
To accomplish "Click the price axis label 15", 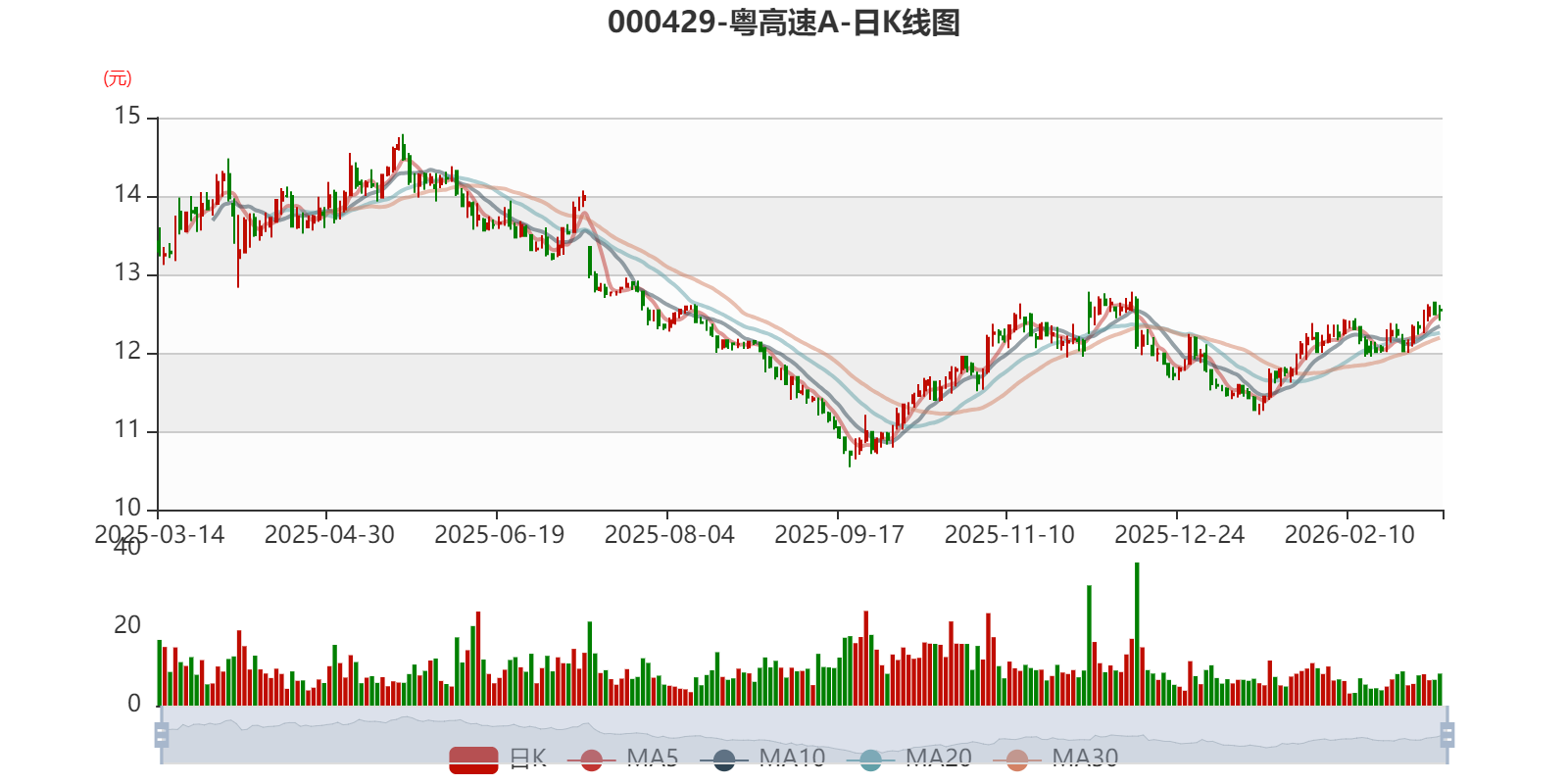I will [127, 117].
